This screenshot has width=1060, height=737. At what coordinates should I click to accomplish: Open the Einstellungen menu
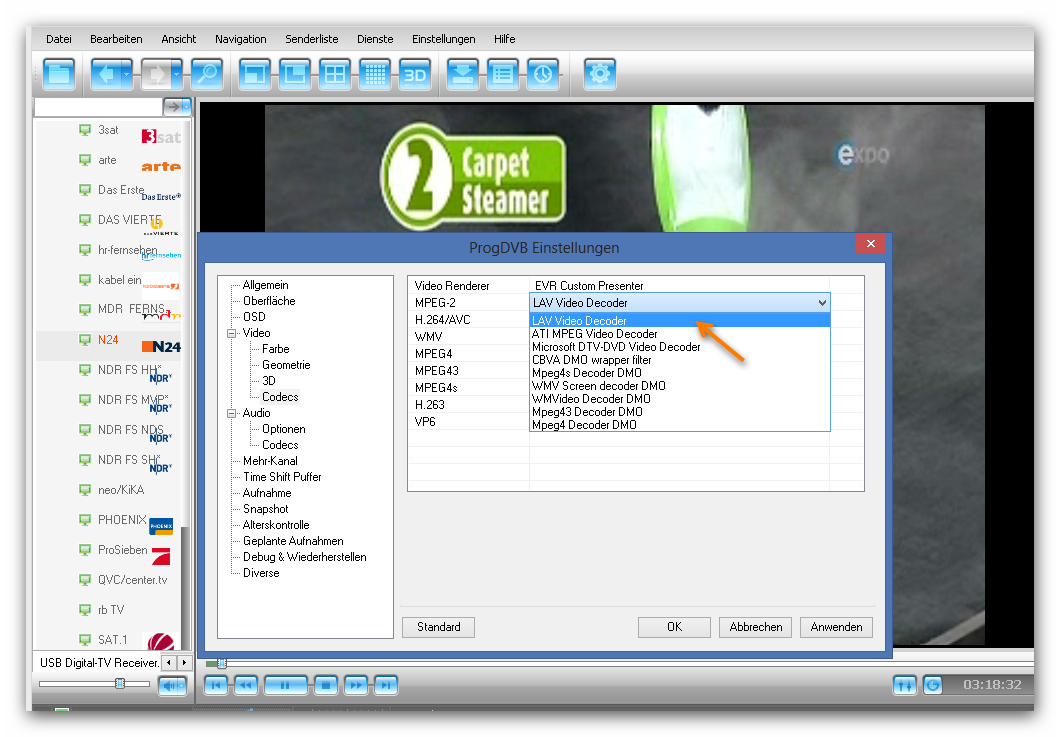click(x=443, y=39)
